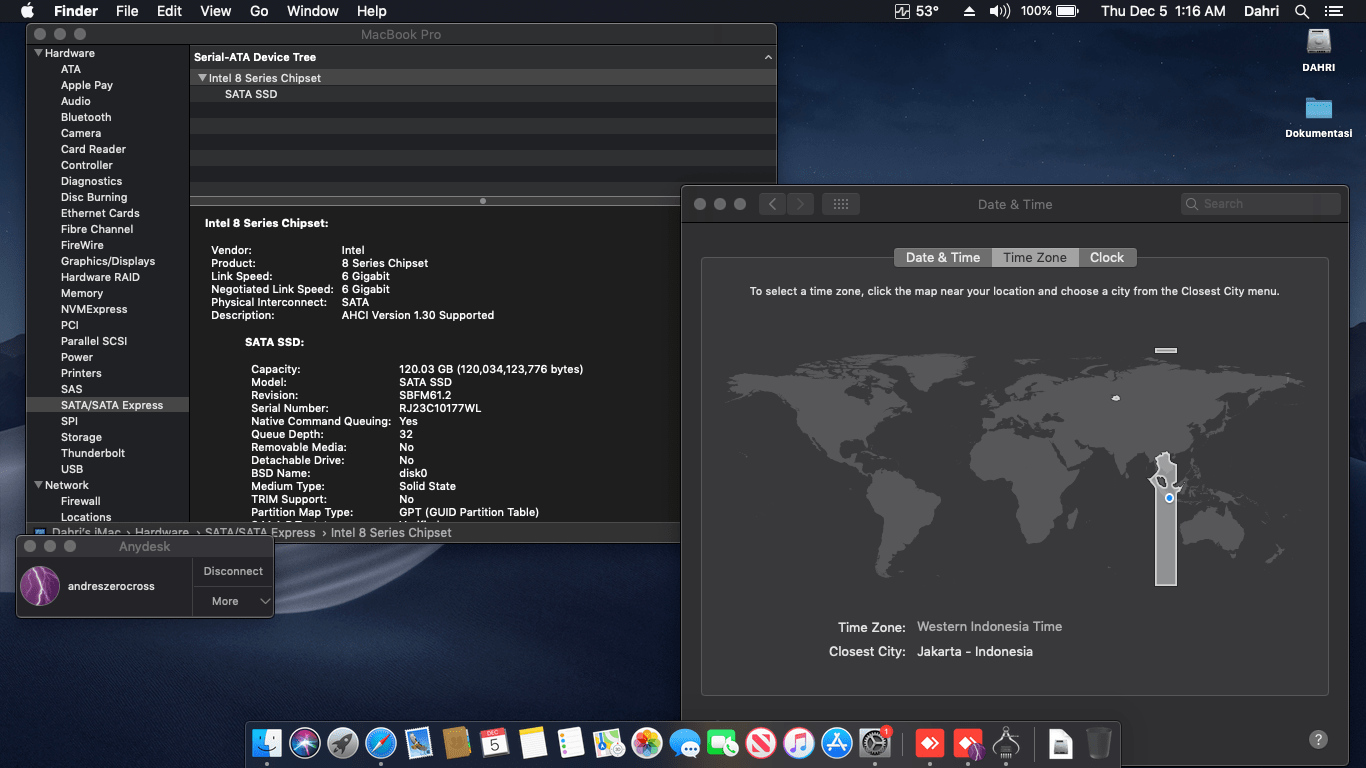Click the eject icon in menu bar
Image resolution: width=1366 pixels, height=768 pixels.
pos(969,11)
